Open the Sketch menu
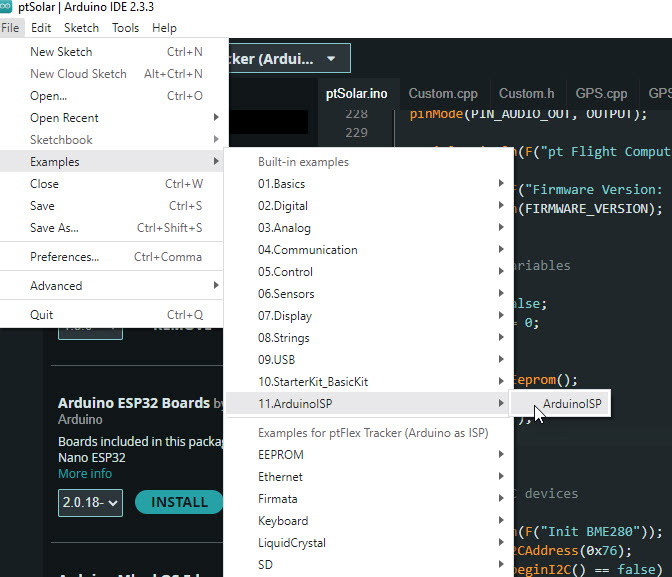The height and width of the screenshot is (577, 672). (x=81, y=28)
